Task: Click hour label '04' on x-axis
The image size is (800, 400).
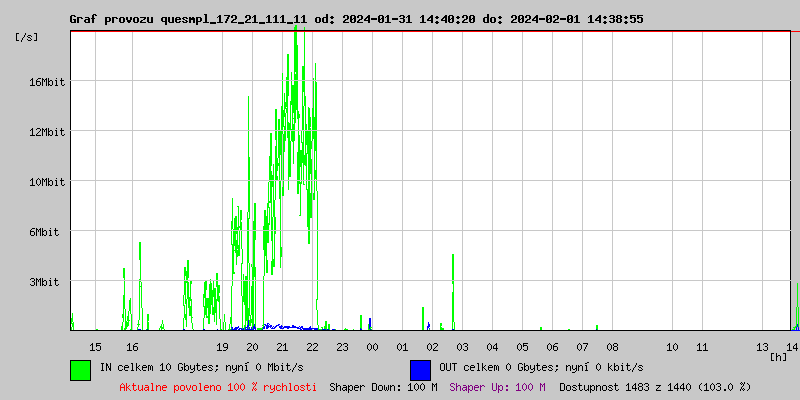Action: point(492,347)
